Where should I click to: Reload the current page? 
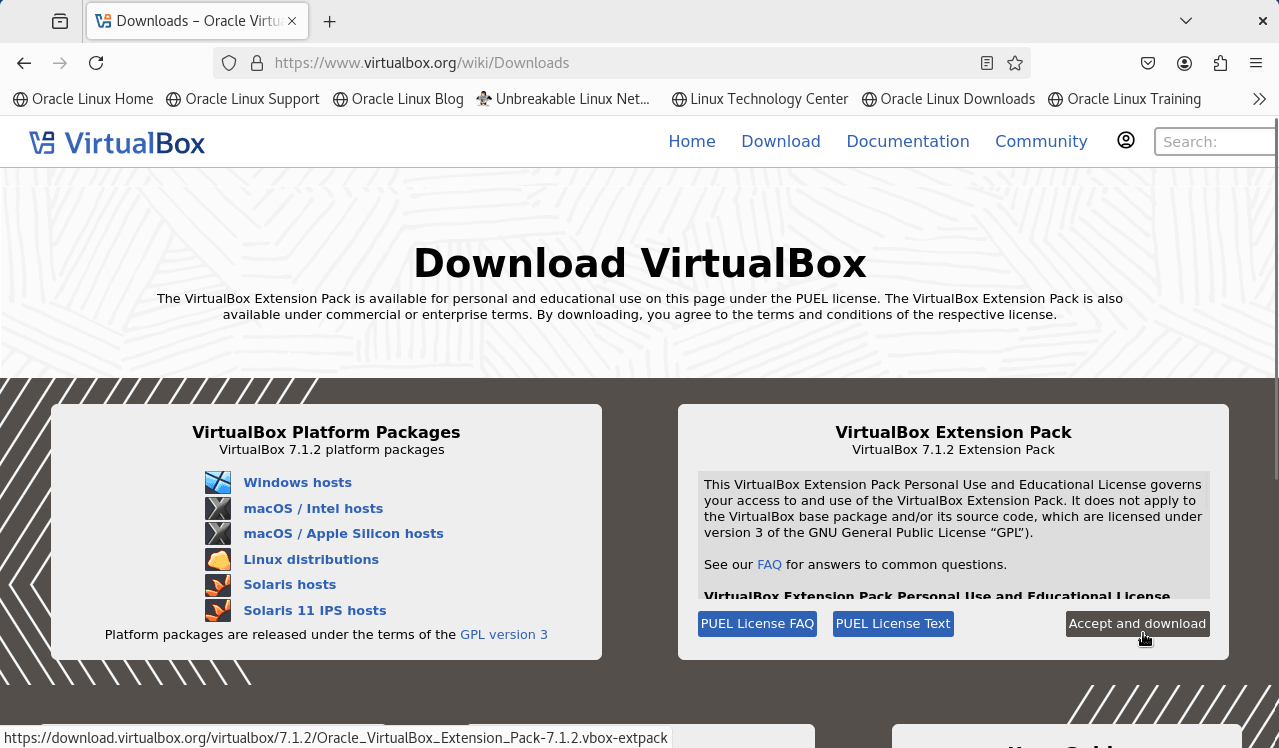96,63
